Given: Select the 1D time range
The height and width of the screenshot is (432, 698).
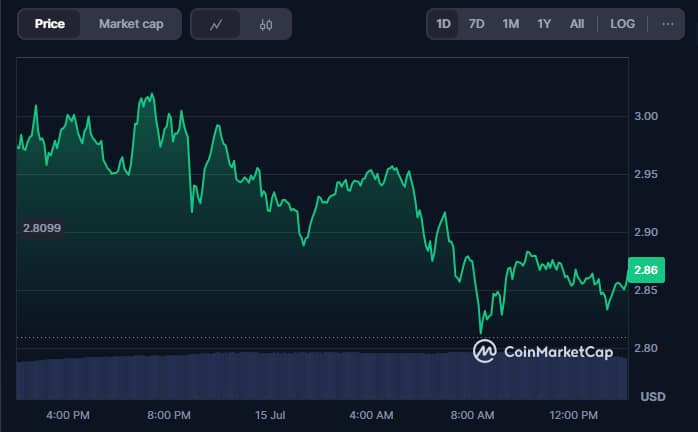Looking at the screenshot, I should (x=443, y=24).
